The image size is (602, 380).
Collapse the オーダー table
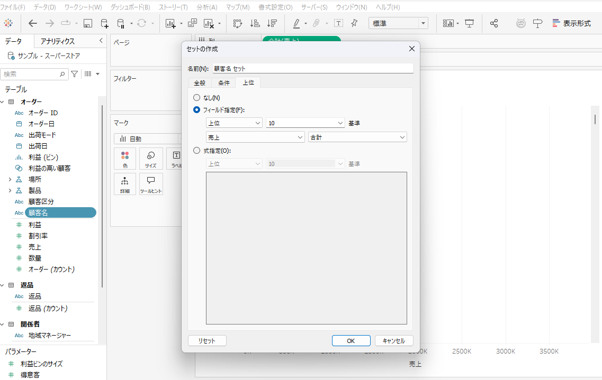coord(3,102)
